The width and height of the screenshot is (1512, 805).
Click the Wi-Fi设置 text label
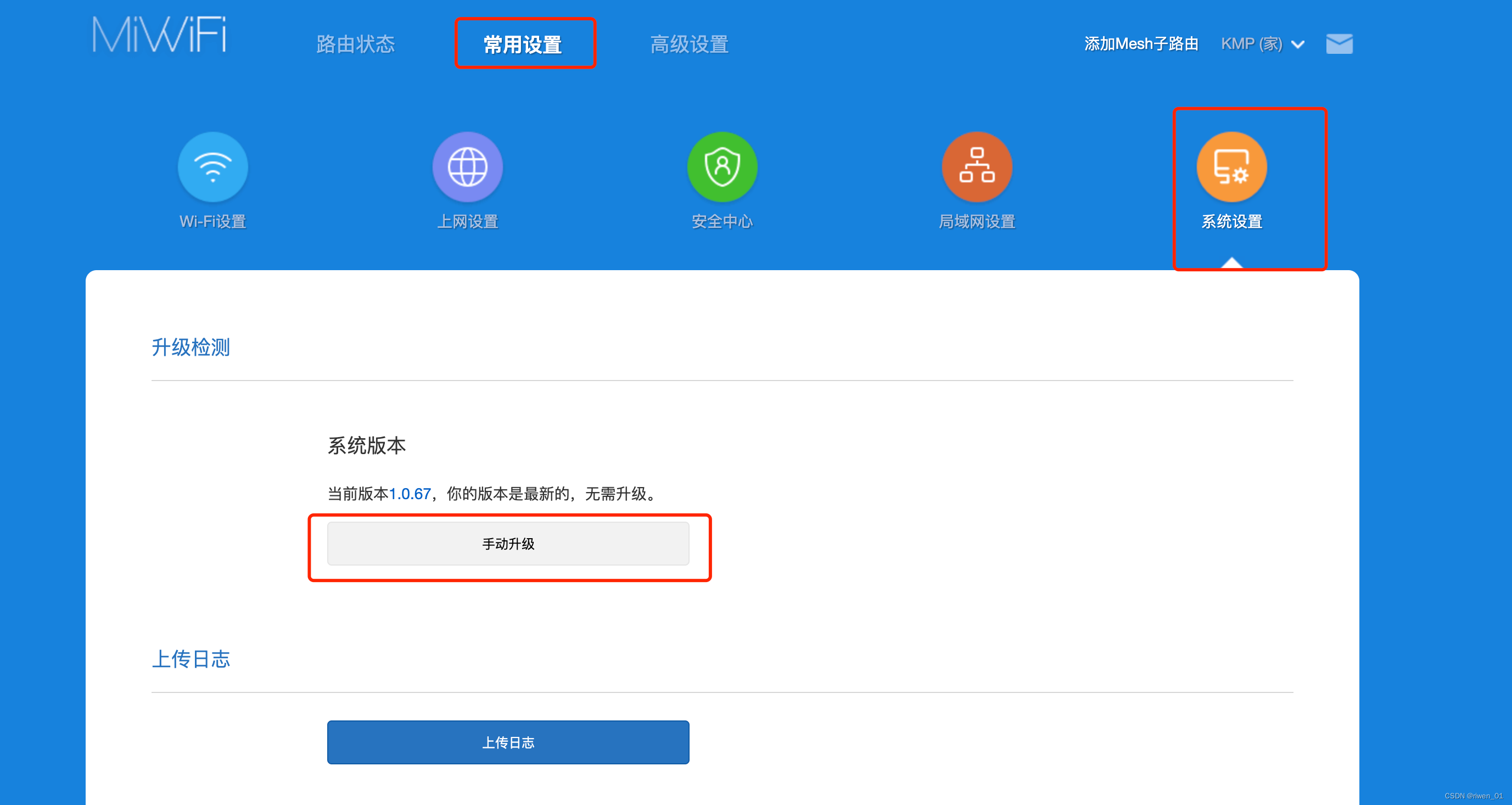212,222
